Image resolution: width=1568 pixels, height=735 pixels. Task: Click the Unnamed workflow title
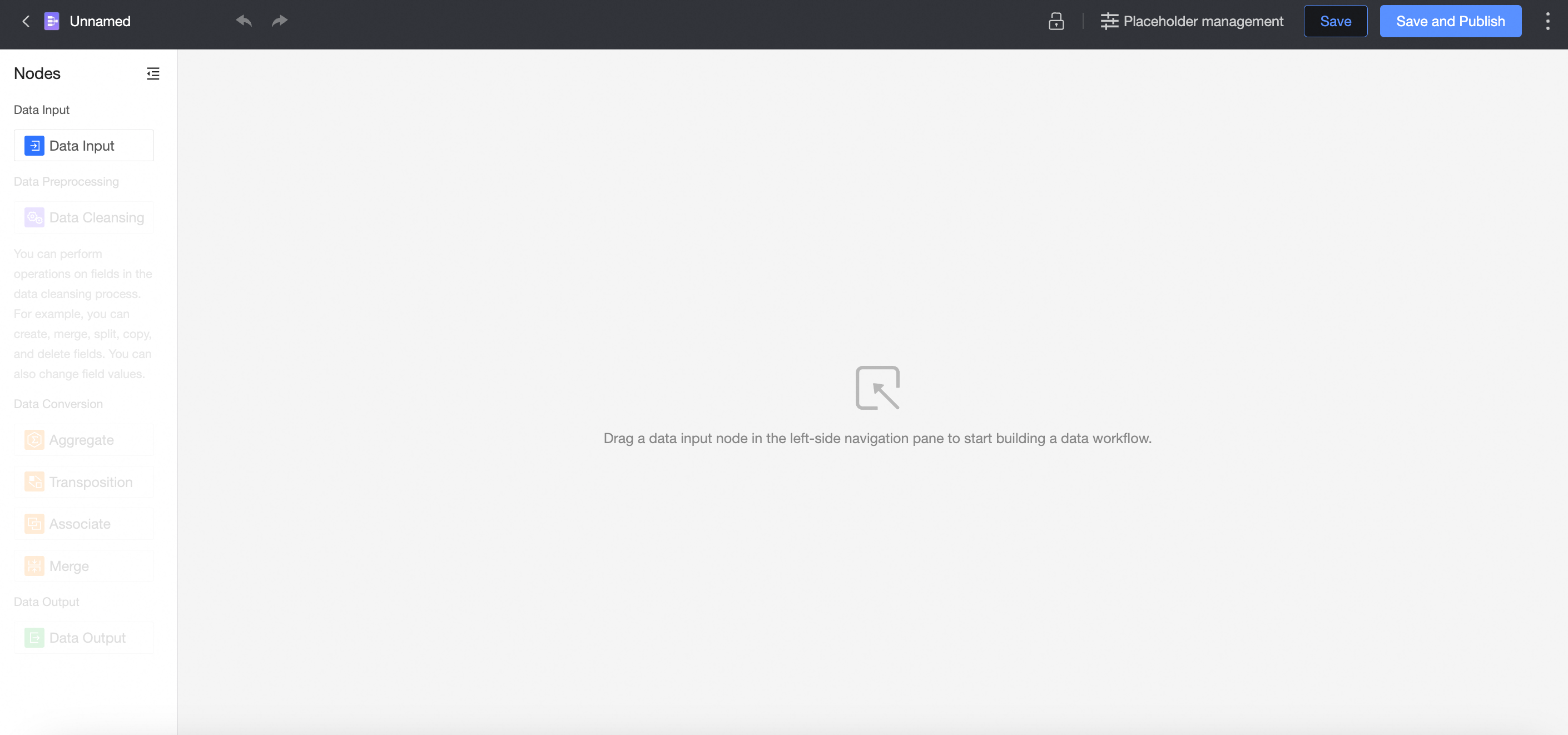point(100,21)
